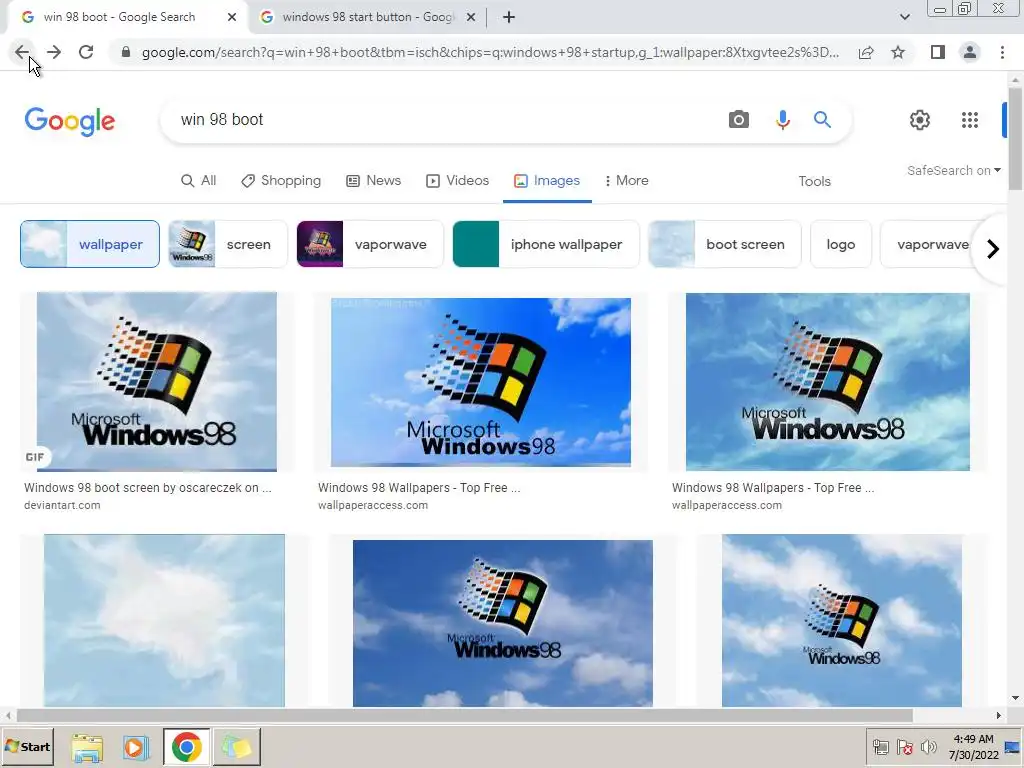Open the deviantart Windows 98 GIF thumbnail
Screen dimensions: 1024x768
pyautogui.click(x=157, y=381)
